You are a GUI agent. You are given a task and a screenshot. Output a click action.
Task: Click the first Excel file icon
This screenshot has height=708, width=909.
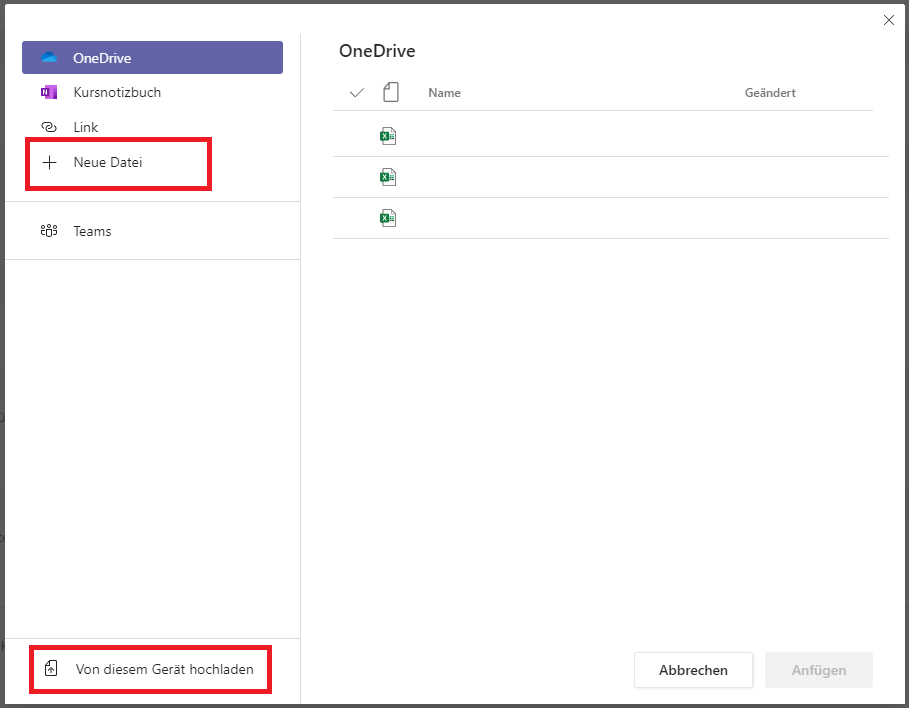click(388, 136)
